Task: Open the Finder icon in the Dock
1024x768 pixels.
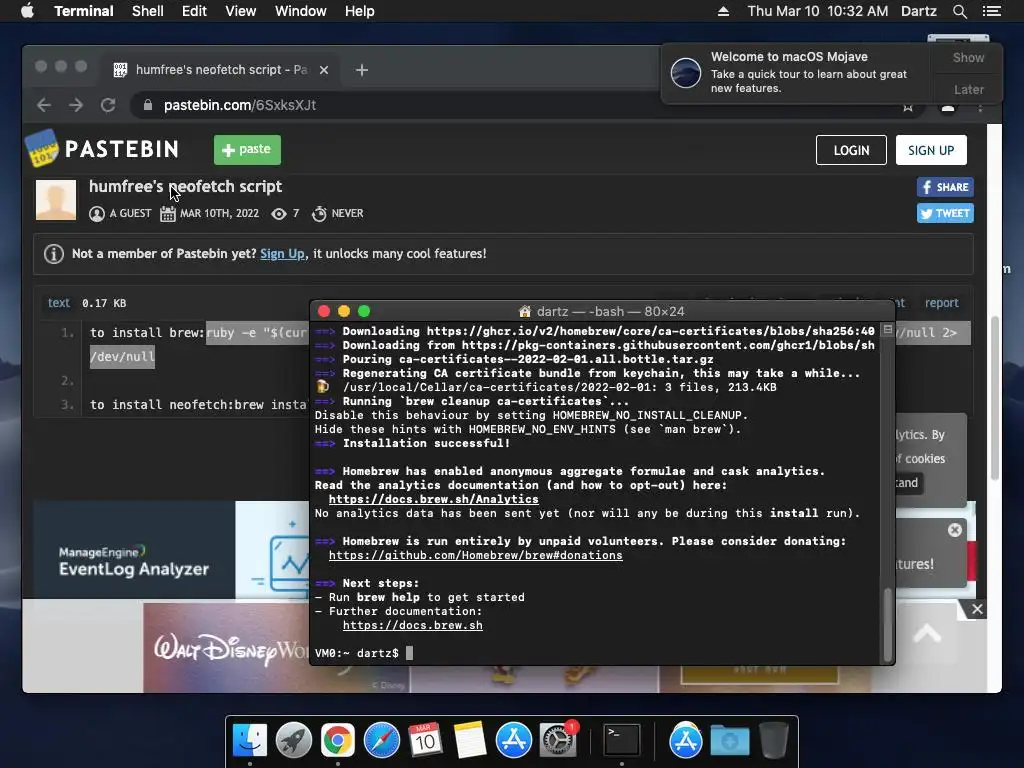Action: [250, 741]
